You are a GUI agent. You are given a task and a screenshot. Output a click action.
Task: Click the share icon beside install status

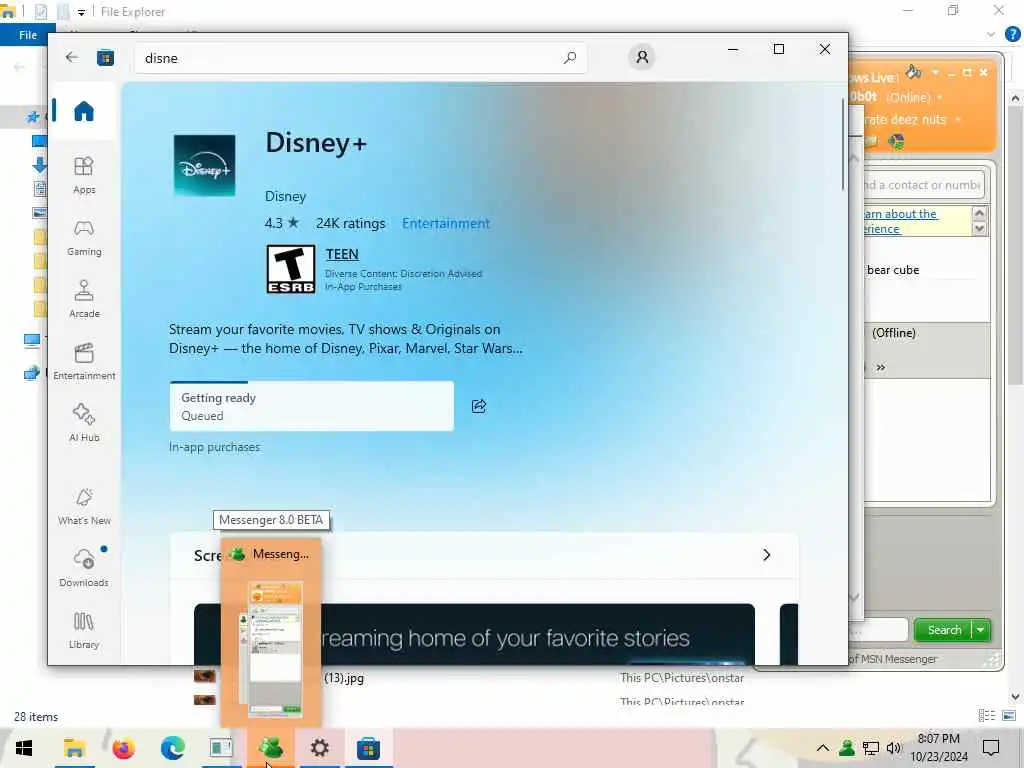click(x=479, y=406)
